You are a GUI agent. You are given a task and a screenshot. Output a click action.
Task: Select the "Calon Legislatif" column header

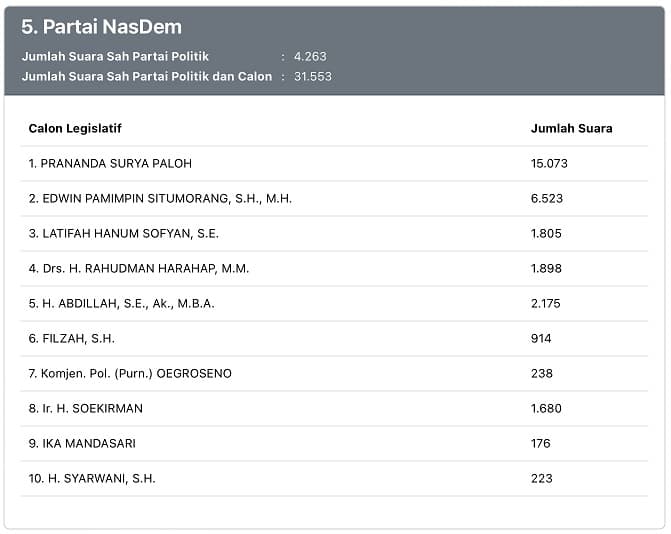[x=75, y=128]
